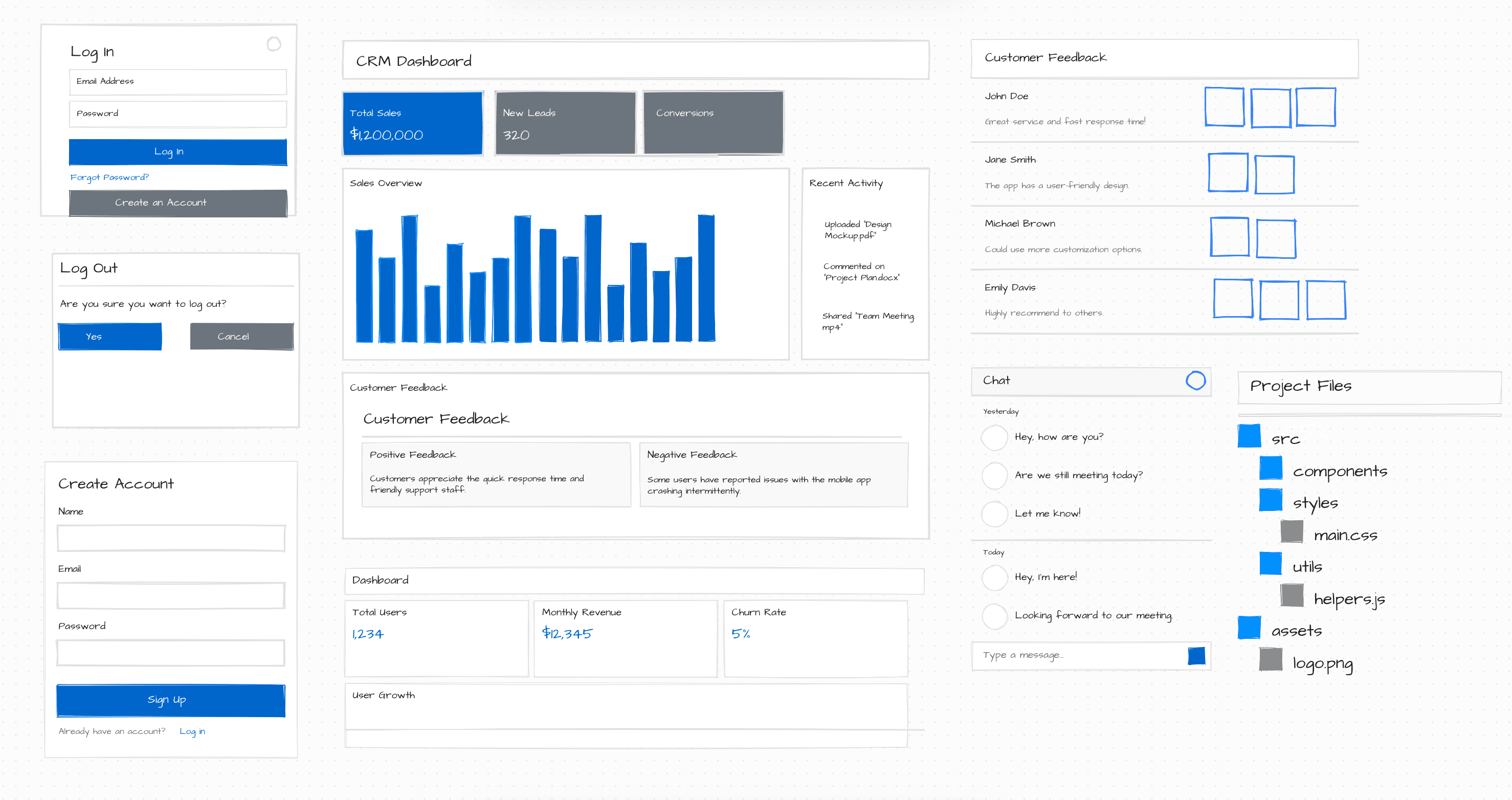Select the New Leads card
1512x800 pixels.
coord(565,123)
